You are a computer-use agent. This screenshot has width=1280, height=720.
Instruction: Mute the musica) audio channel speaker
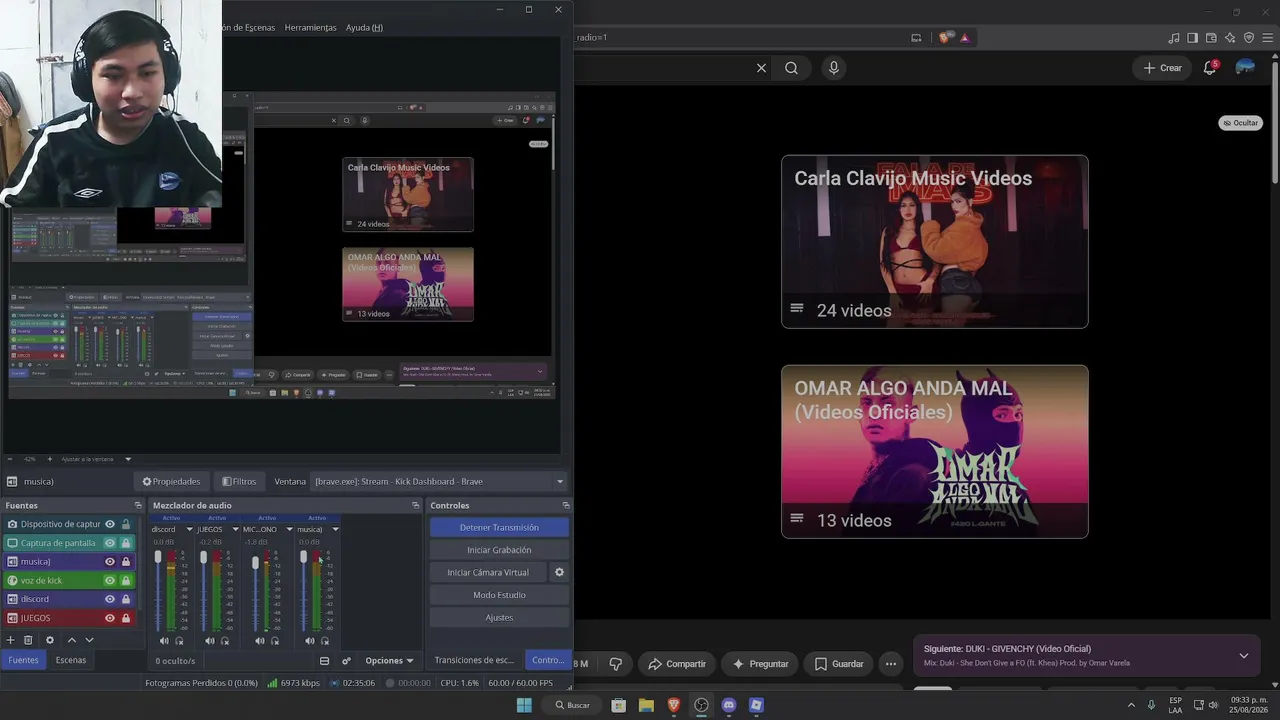click(310, 641)
